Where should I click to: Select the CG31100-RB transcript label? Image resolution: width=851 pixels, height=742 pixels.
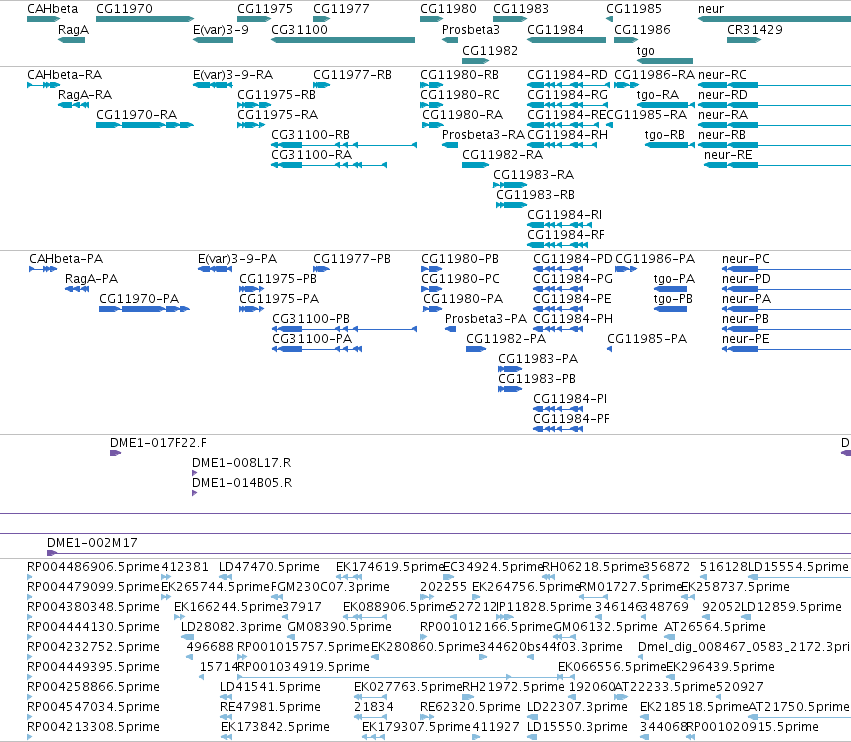pyautogui.click(x=310, y=135)
